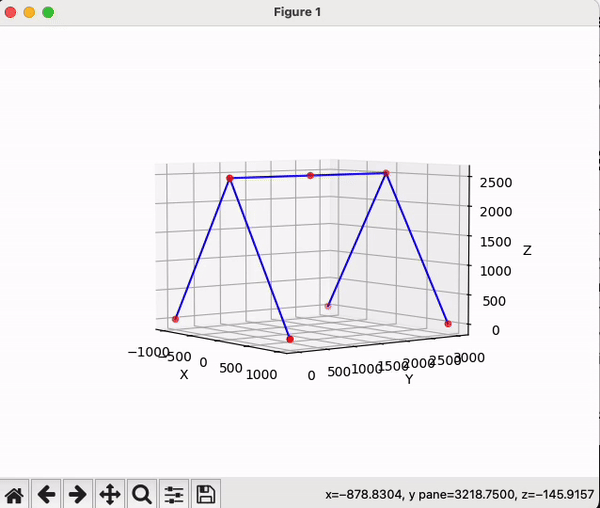This screenshot has width=600, height=508.
Task: Activate the Pan/move axes tool
Action: pos(110,494)
